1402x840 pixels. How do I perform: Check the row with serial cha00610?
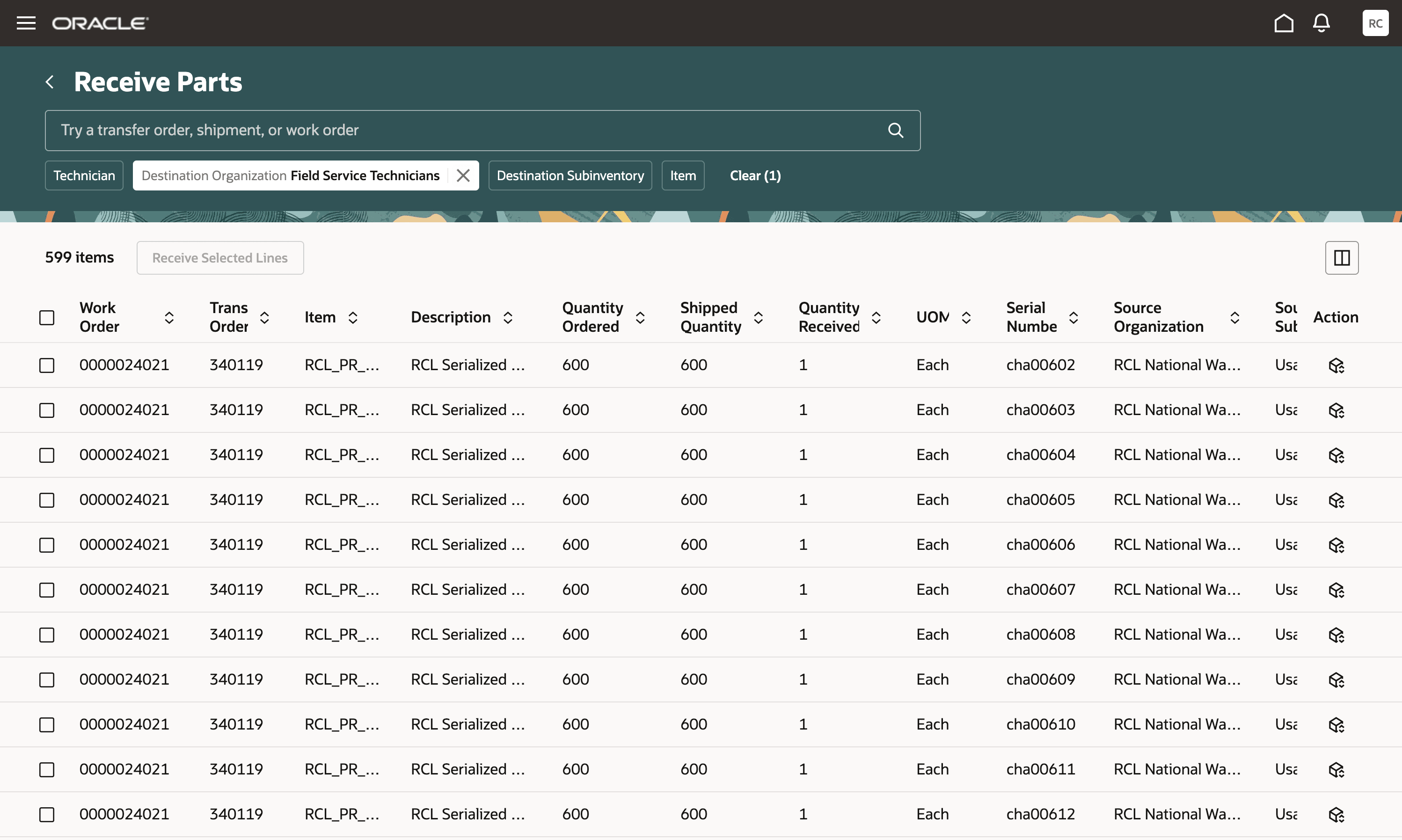point(47,724)
